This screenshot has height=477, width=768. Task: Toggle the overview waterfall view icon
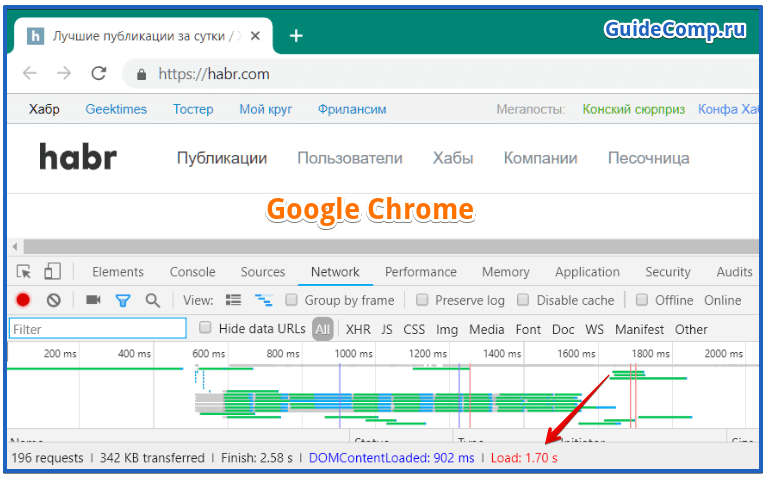pyautogui.click(x=264, y=300)
